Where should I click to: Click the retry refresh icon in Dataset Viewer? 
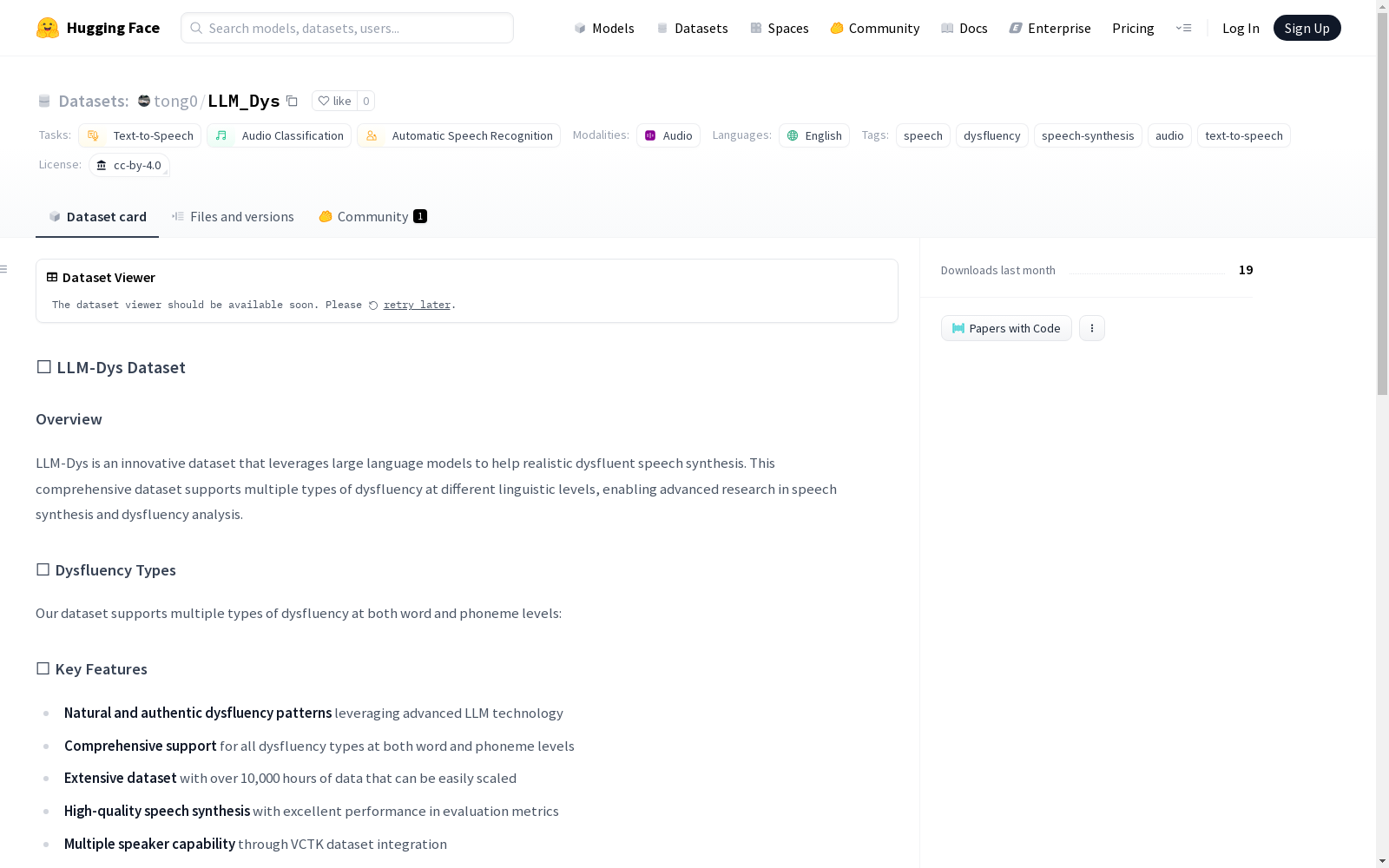[373, 306]
